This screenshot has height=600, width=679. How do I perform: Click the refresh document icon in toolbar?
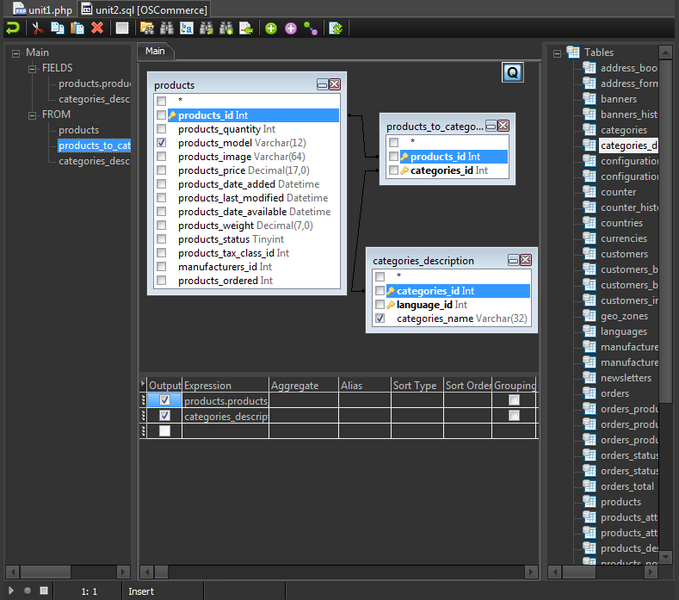pos(336,29)
